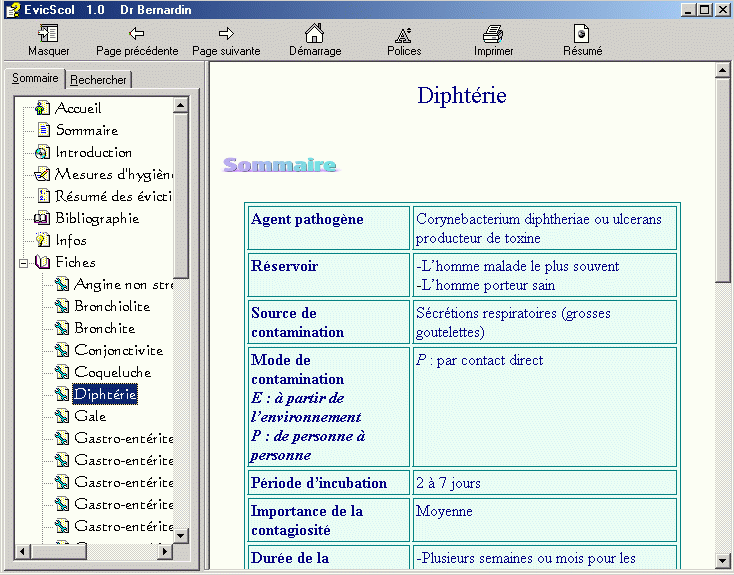Open the Démarrage home icon
Viewport: 734px width, 575px height.
(x=315, y=33)
